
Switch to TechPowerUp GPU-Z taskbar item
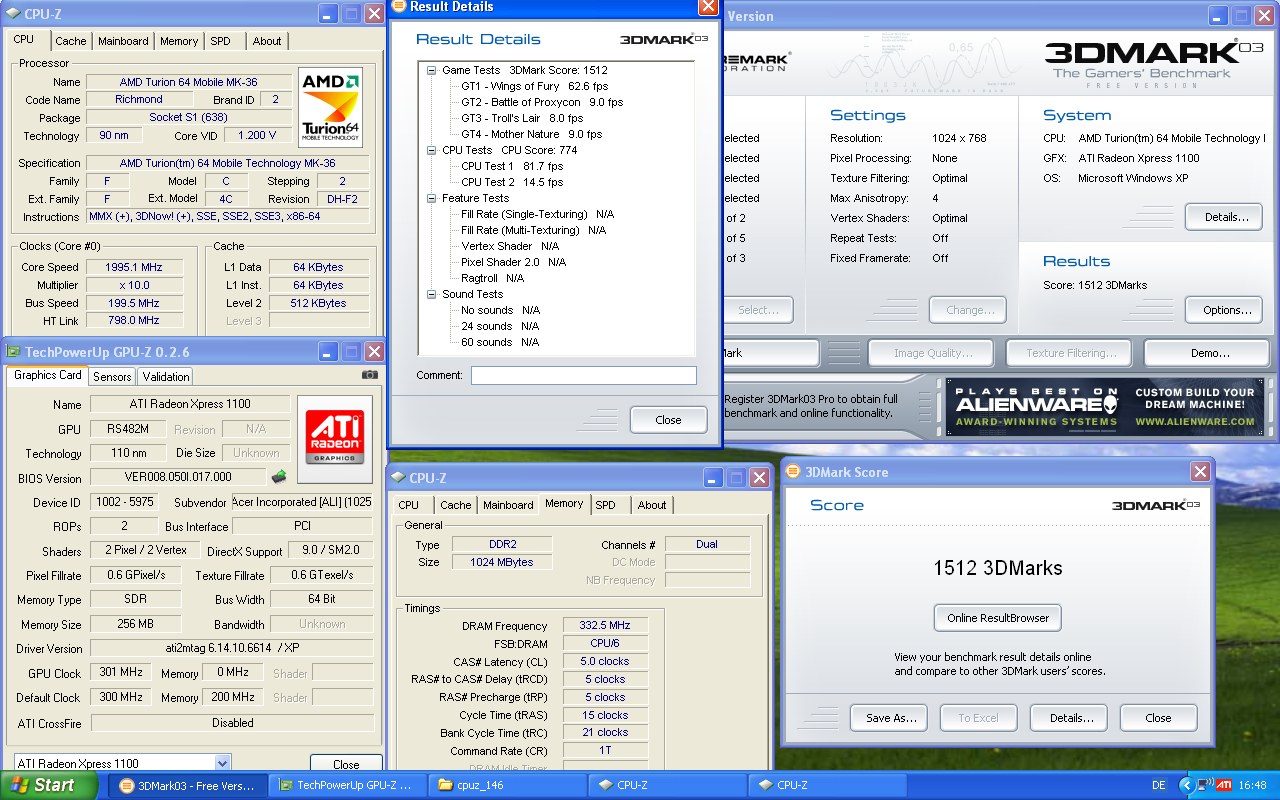point(347,785)
